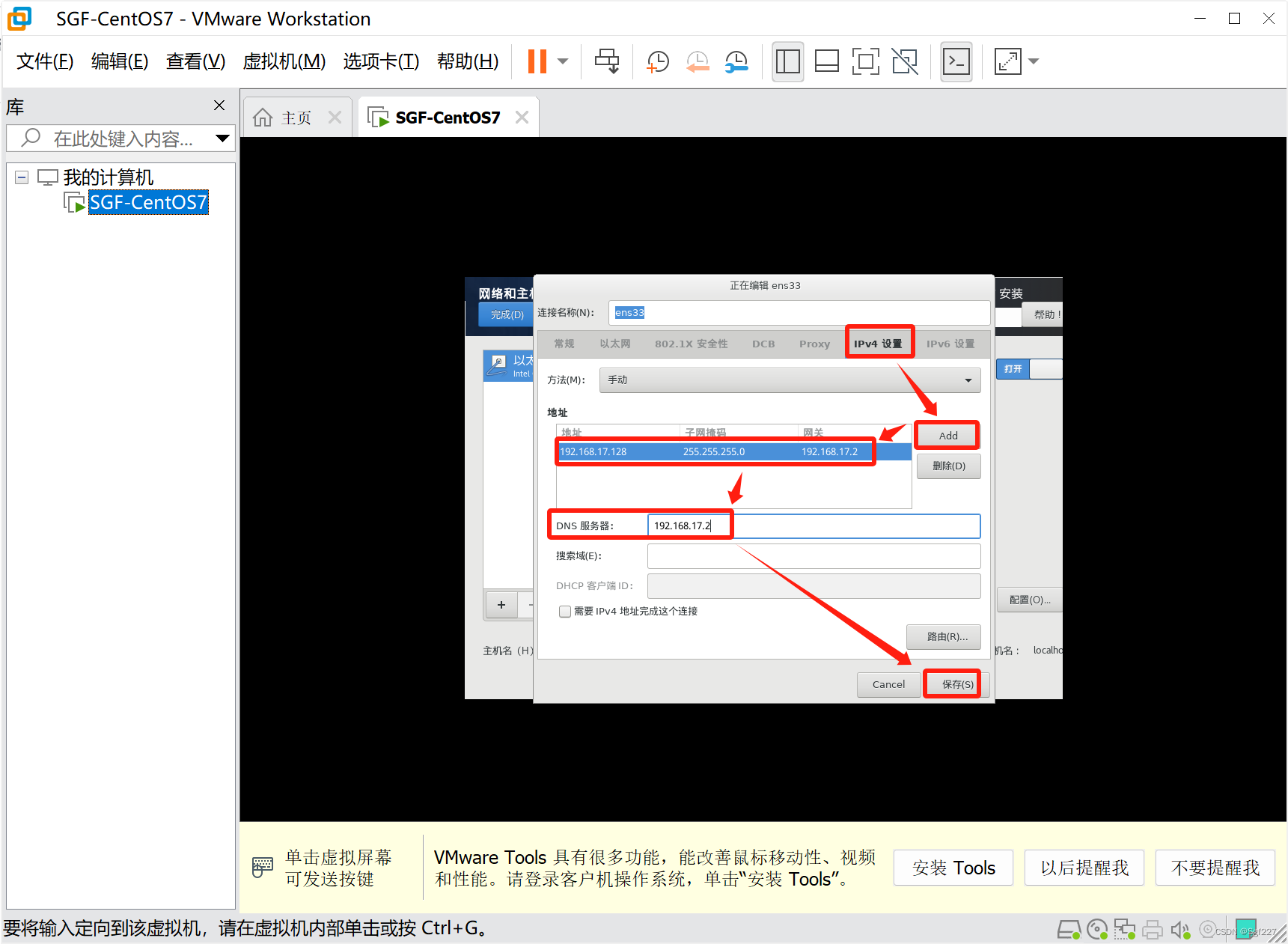Image resolution: width=1288 pixels, height=944 pixels.
Task: Open the snapshot manager icon
Action: coord(736,61)
